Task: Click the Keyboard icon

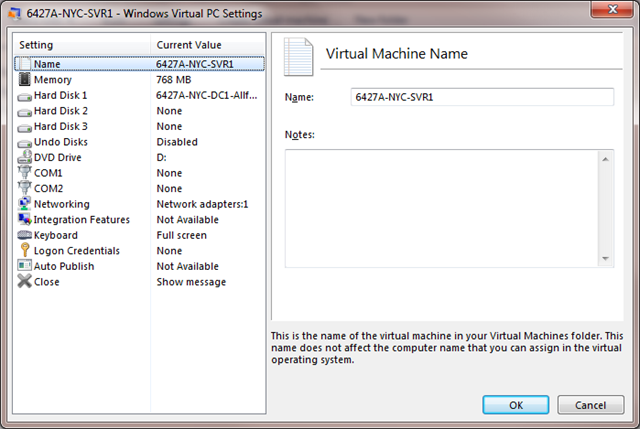Action: coord(24,235)
